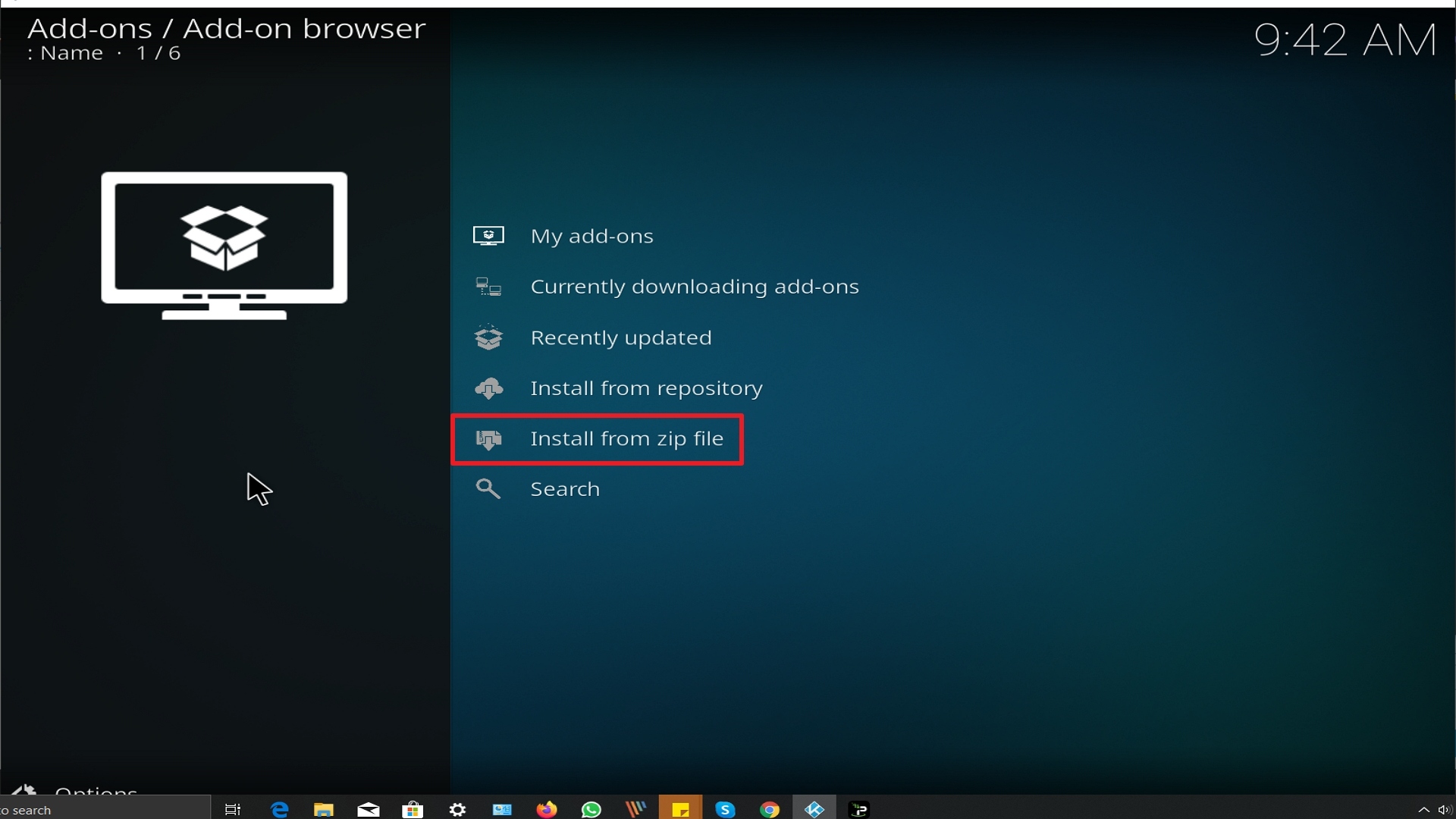The height and width of the screenshot is (819, 1456).
Task: Click the Windows taskbar search box
Action: click(x=105, y=810)
